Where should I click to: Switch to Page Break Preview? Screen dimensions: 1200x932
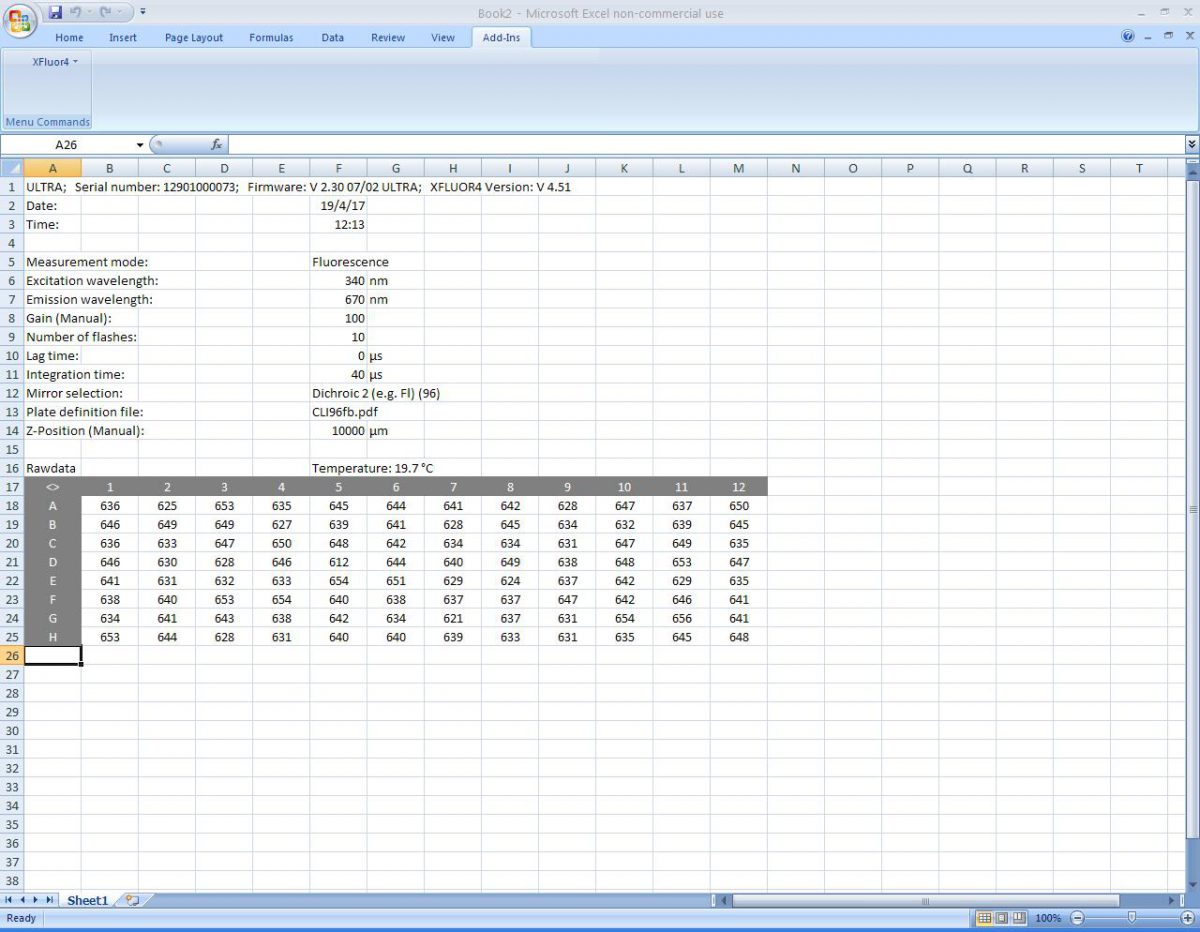(x=1019, y=918)
